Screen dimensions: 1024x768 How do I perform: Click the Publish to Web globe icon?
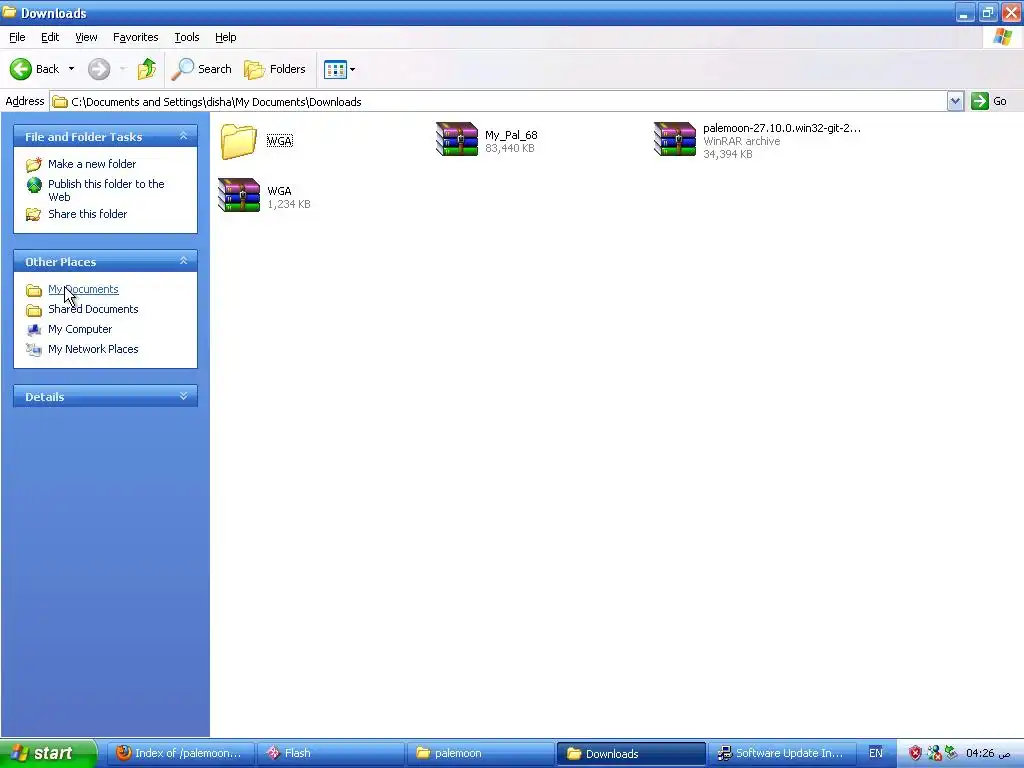coord(34,185)
